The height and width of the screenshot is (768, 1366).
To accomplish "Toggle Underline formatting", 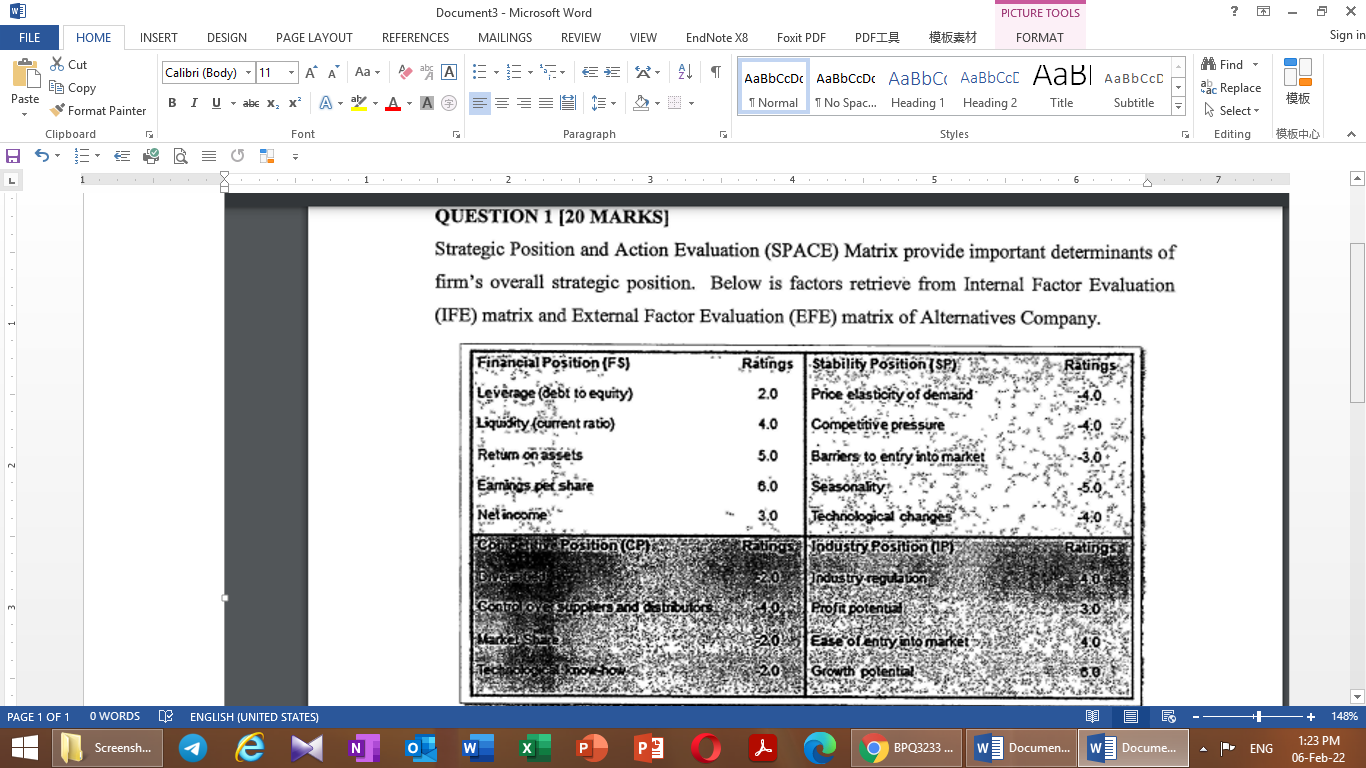I will coord(216,103).
